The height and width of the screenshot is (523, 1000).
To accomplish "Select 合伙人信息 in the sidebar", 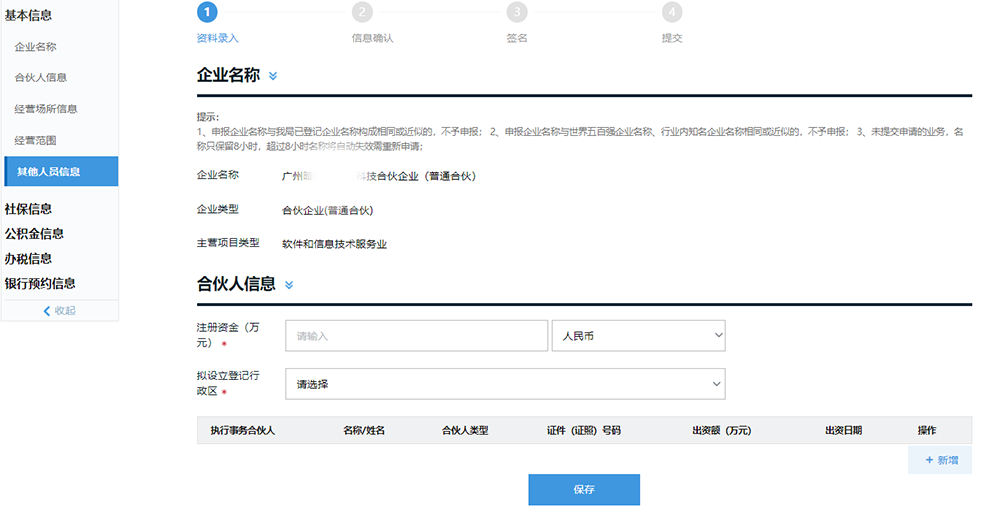I will tap(41, 78).
